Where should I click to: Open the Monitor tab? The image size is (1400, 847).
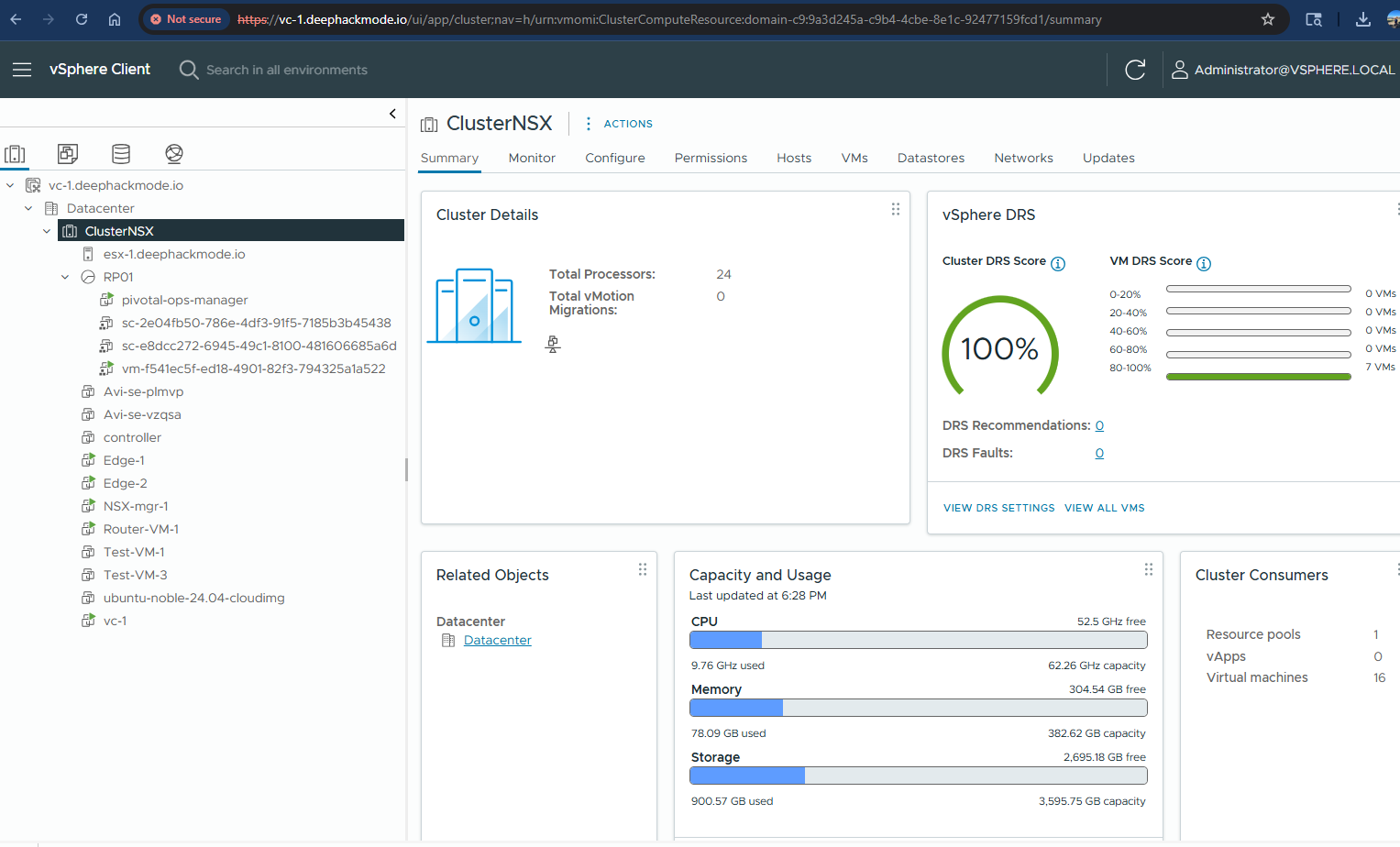532,158
